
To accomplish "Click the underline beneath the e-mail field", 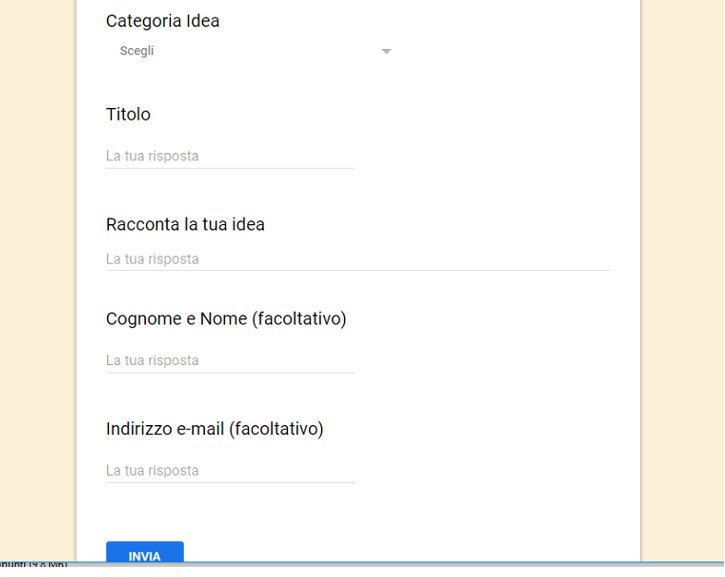I will point(229,482).
